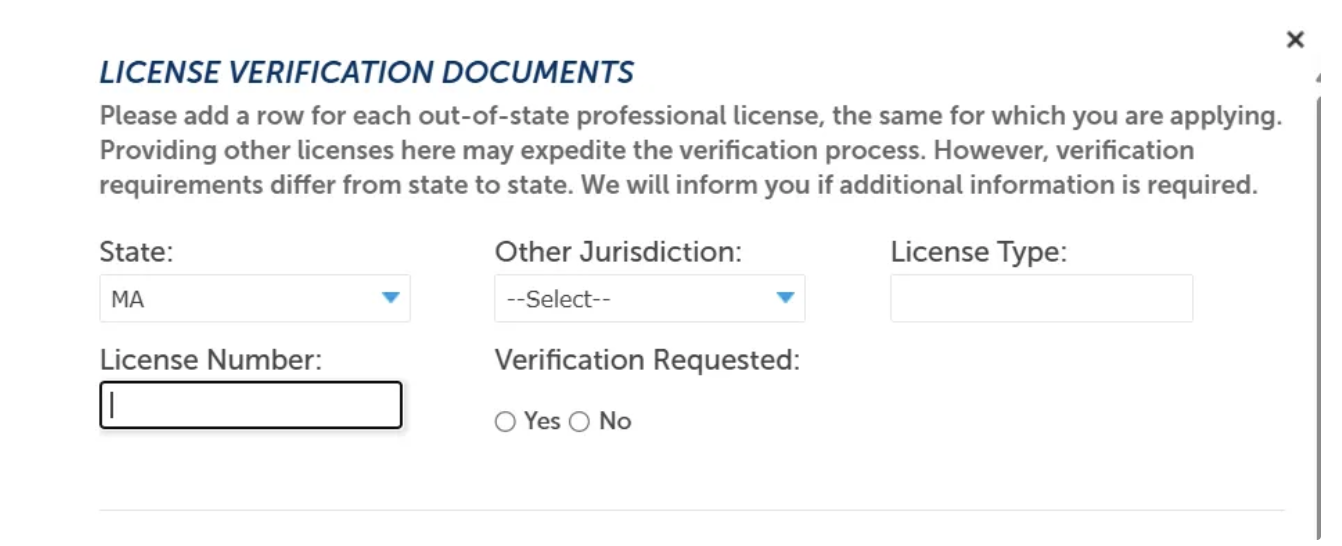Click inside the License Number input box
This screenshot has height=546, width=1342.
coord(251,405)
